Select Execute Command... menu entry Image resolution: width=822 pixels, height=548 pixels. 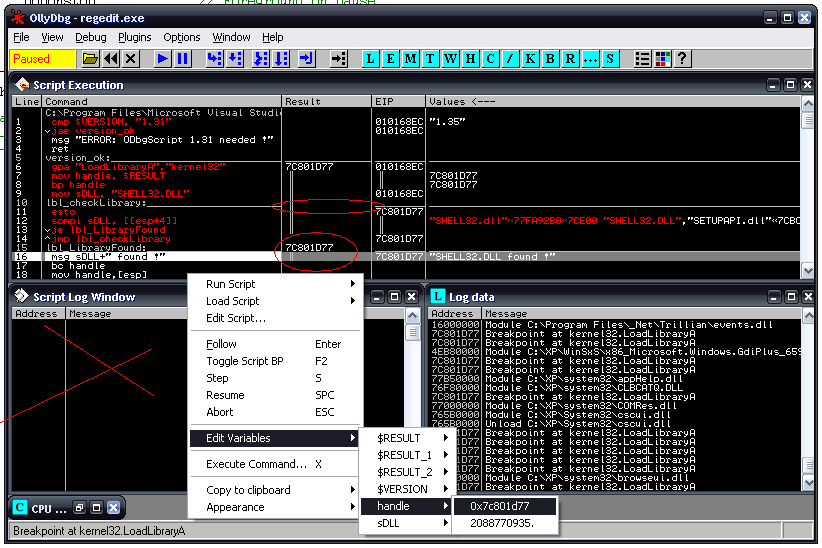(x=256, y=464)
